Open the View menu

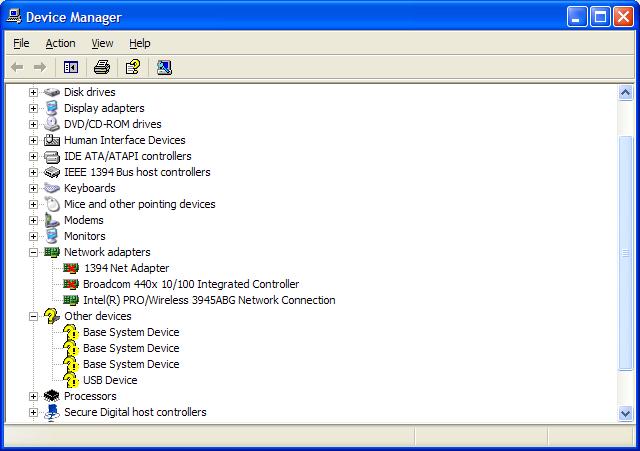coord(102,43)
